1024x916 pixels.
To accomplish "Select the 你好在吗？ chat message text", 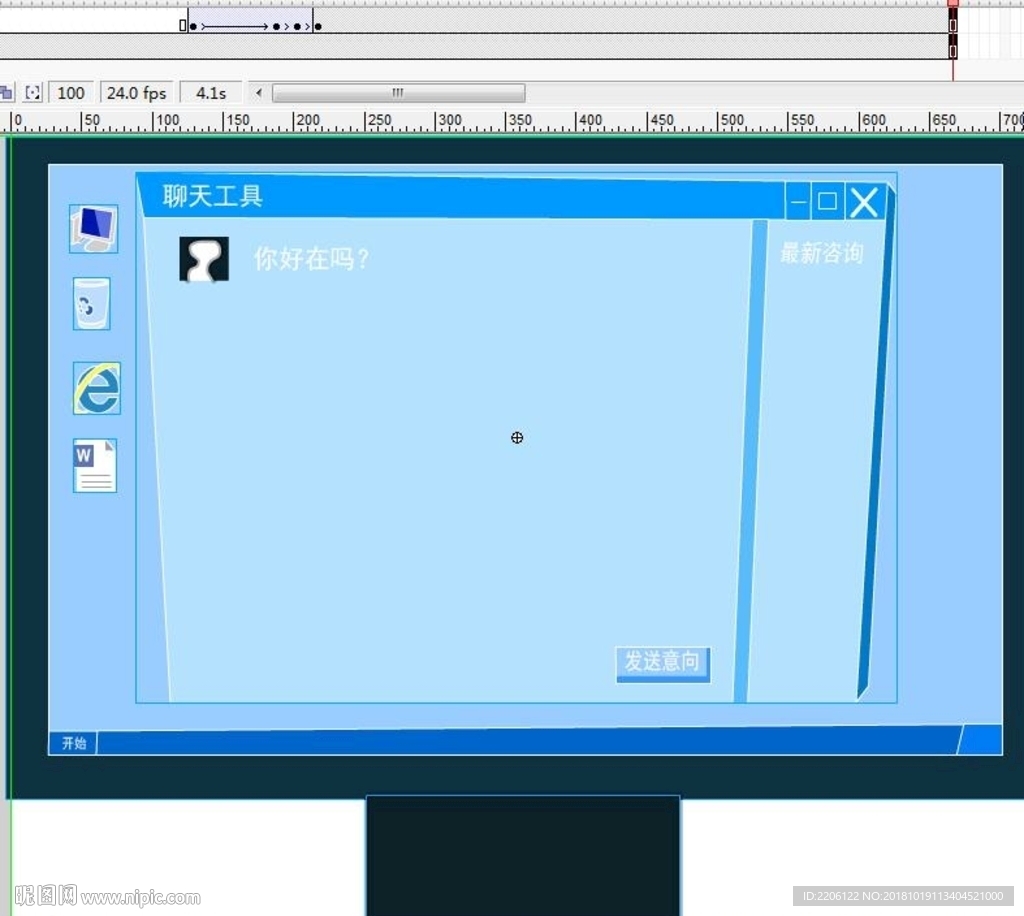I will click(x=312, y=259).
